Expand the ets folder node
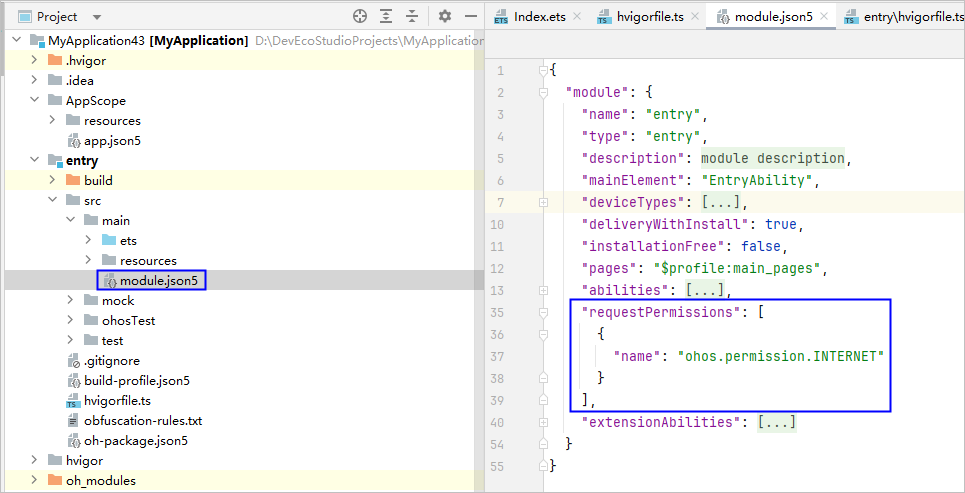 [88, 240]
